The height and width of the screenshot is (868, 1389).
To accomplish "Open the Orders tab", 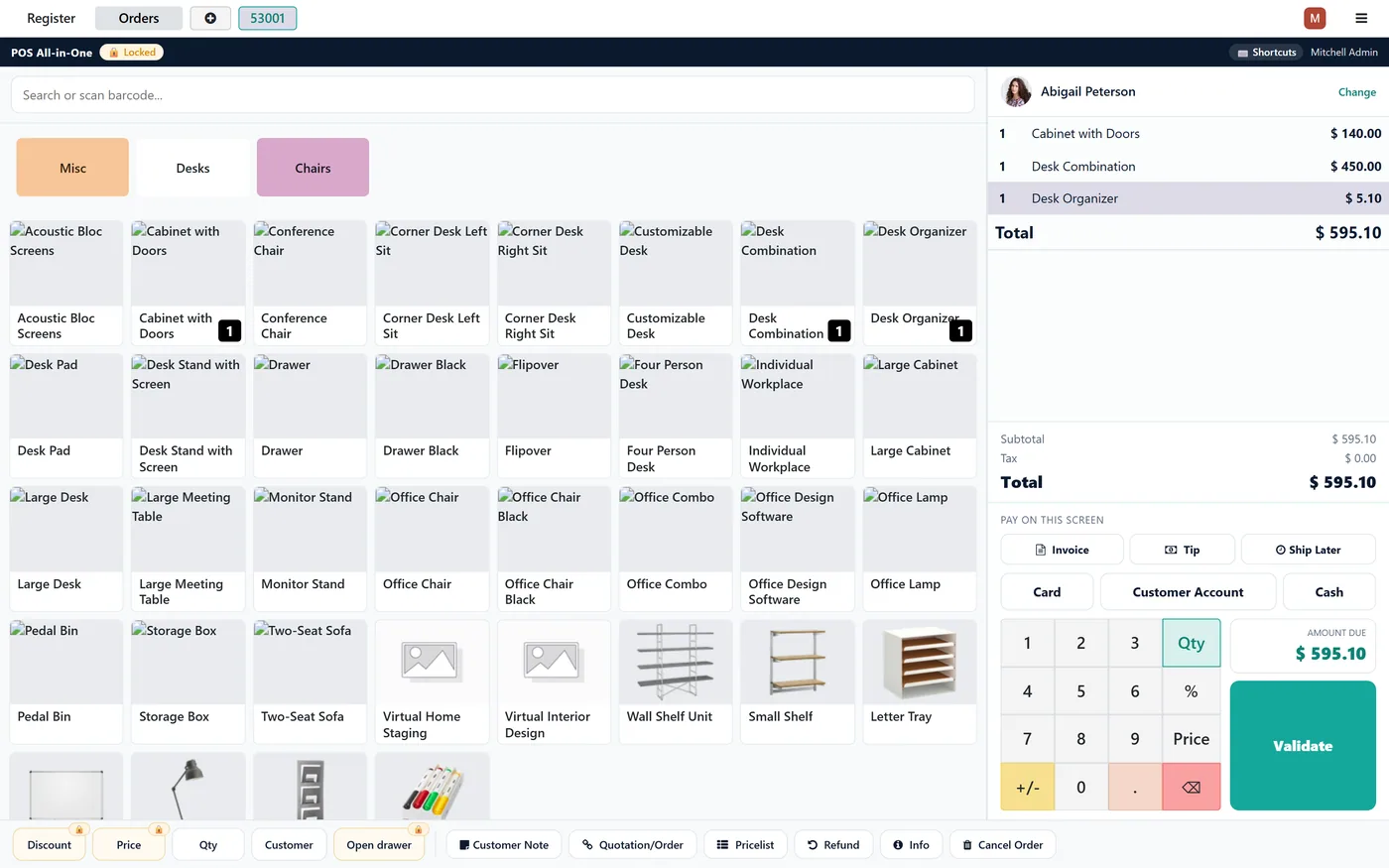I will click(x=139, y=18).
